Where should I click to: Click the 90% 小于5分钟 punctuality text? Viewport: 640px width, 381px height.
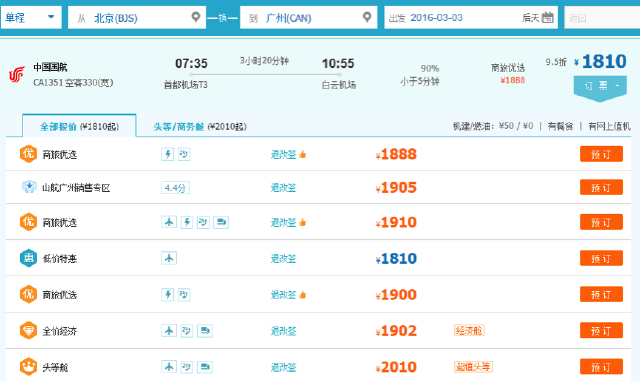[420, 75]
